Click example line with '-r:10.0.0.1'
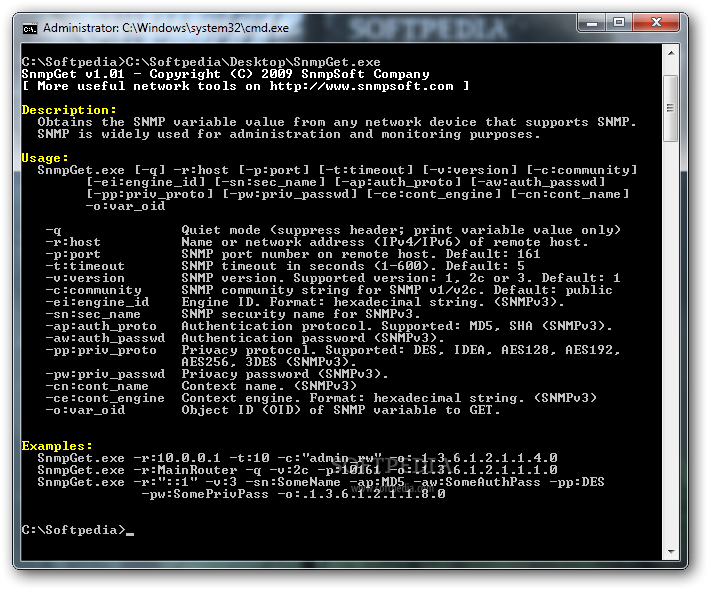The image size is (709, 590). 297,458
